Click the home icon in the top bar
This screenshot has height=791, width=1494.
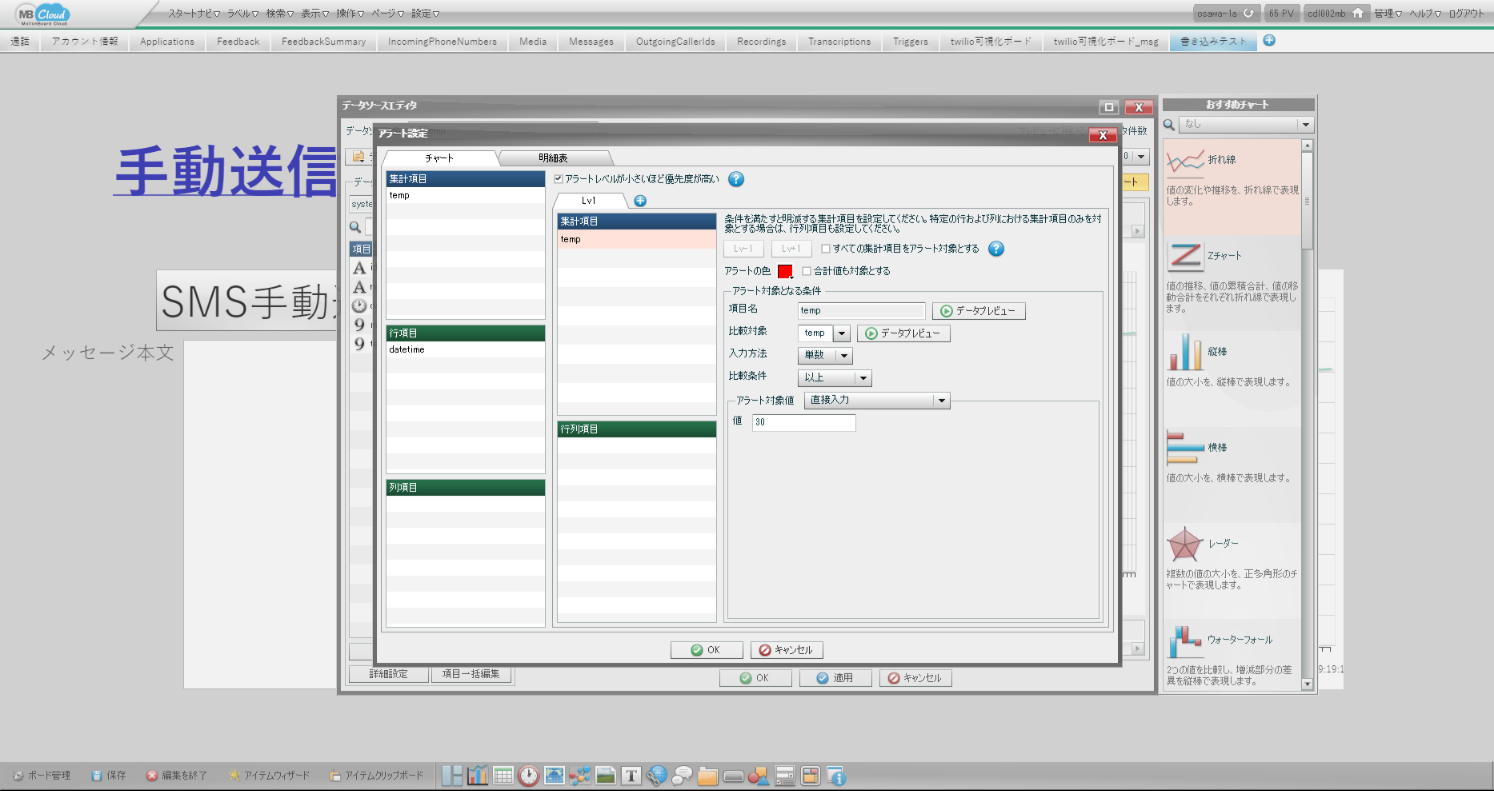tap(1357, 14)
